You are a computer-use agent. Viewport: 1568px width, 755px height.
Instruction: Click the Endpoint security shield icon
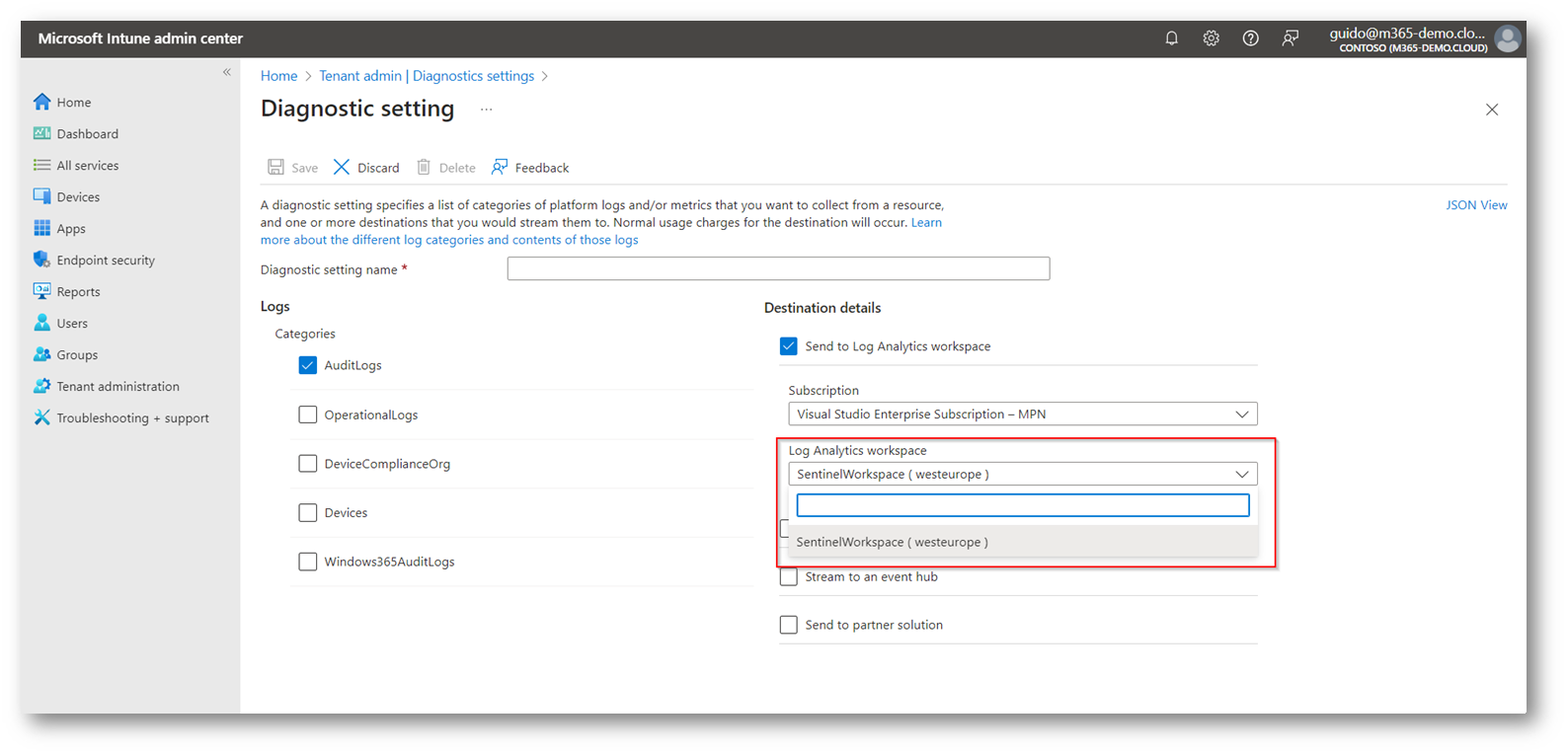(x=41, y=260)
